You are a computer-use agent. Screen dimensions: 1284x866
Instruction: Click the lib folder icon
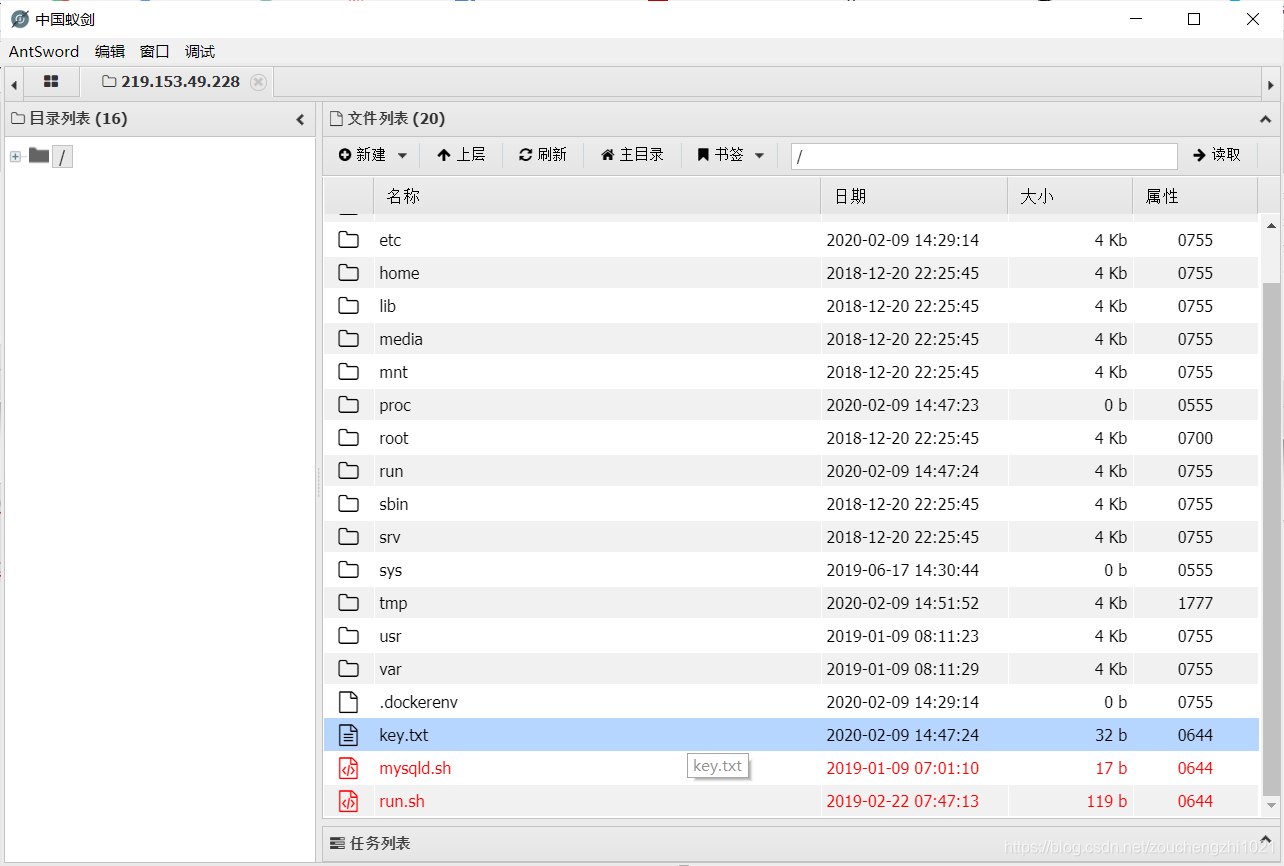[x=348, y=306]
